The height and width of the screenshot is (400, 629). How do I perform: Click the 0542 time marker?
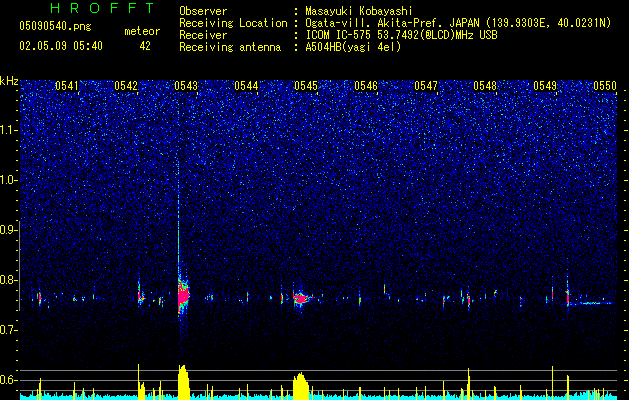(x=126, y=85)
